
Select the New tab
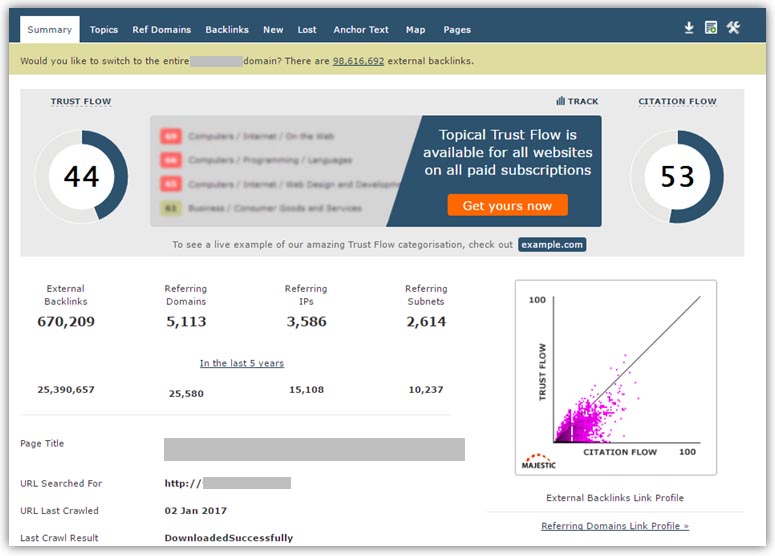click(273, 30)
